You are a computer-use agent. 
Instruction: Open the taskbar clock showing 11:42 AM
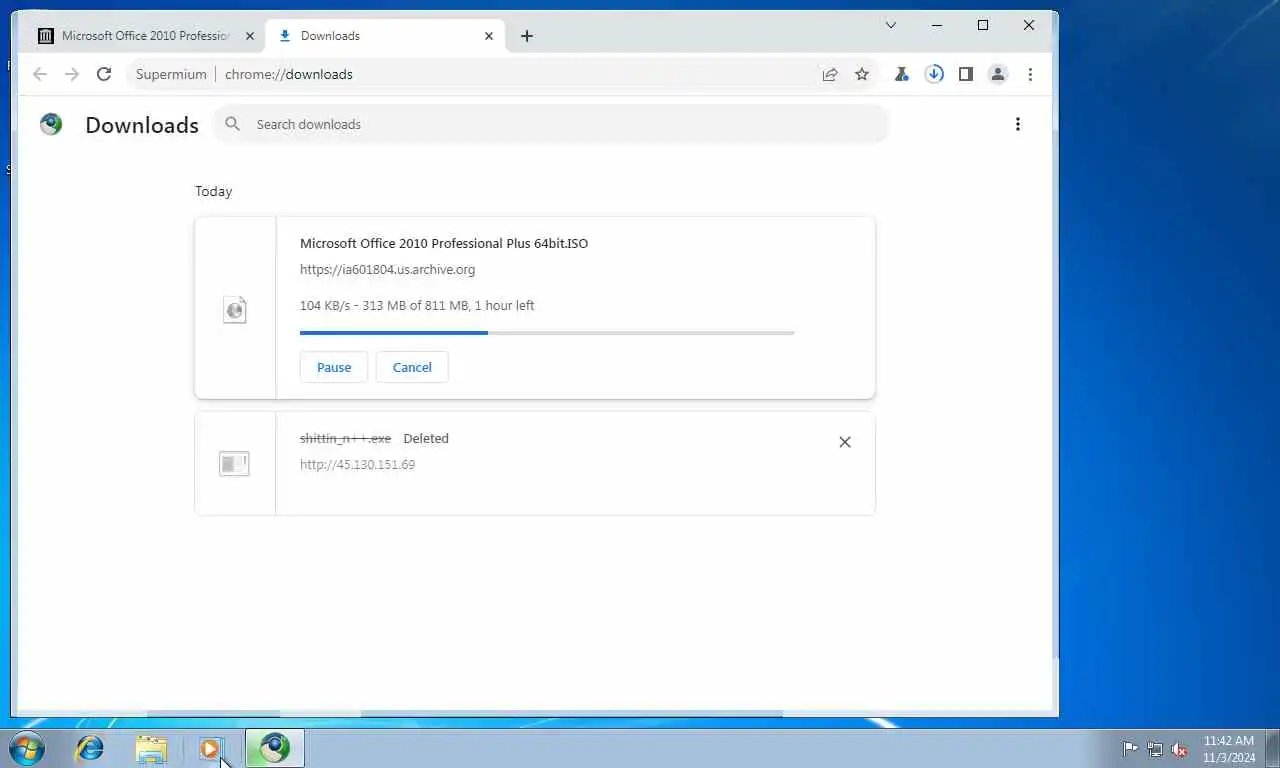tap(1229, 748)
